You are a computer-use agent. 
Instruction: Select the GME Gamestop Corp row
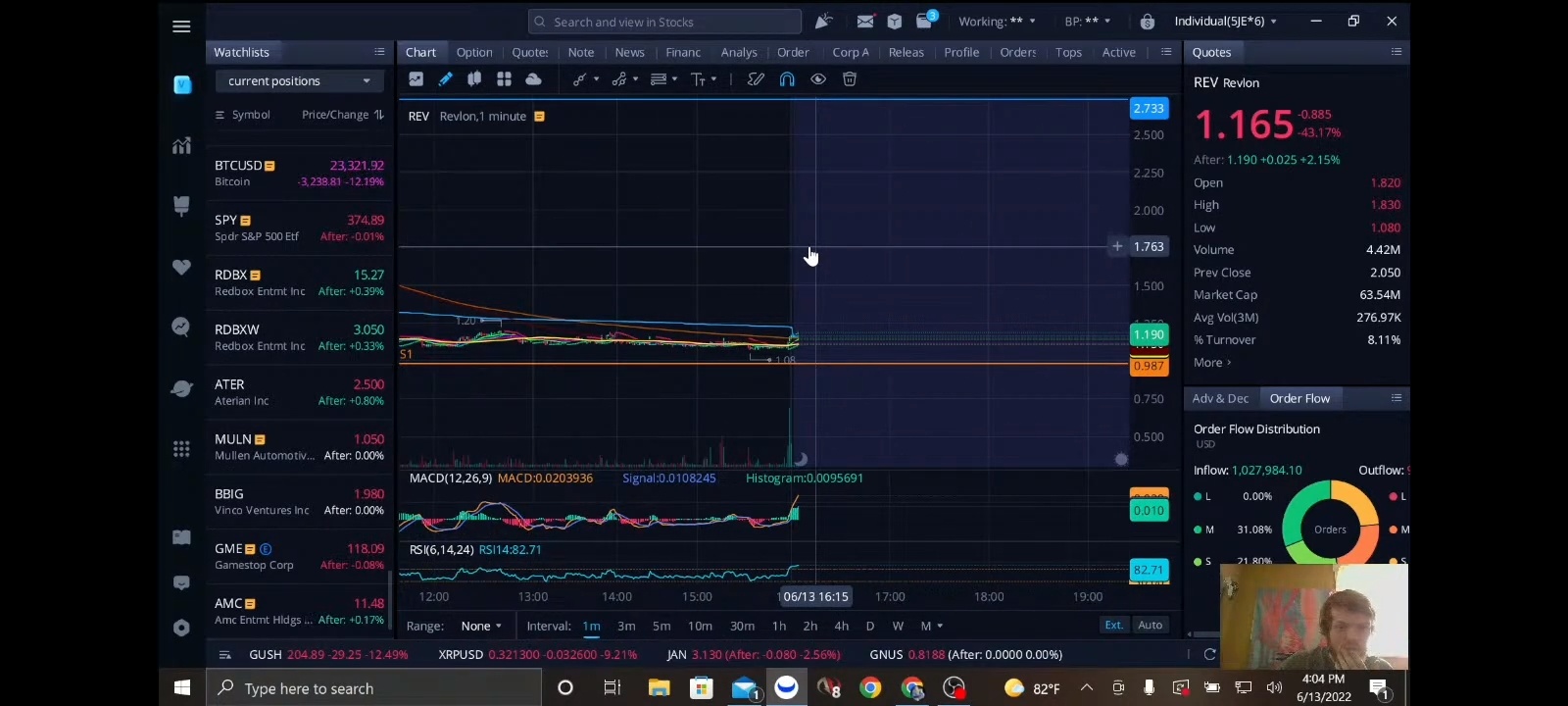tap(299, 556)
